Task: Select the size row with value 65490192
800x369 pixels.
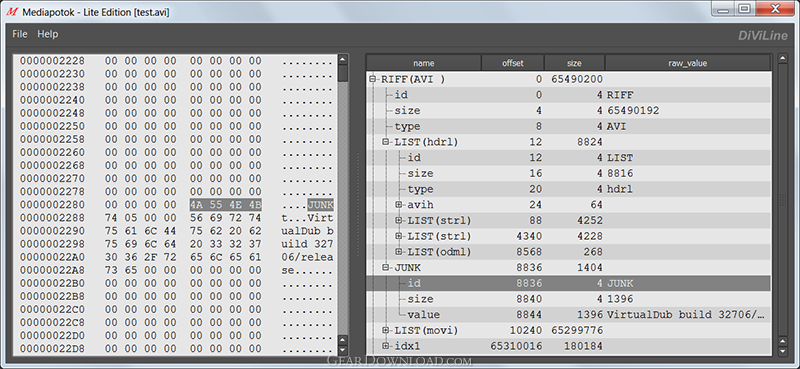Action: pyautogui.click(x=568, y=111)
